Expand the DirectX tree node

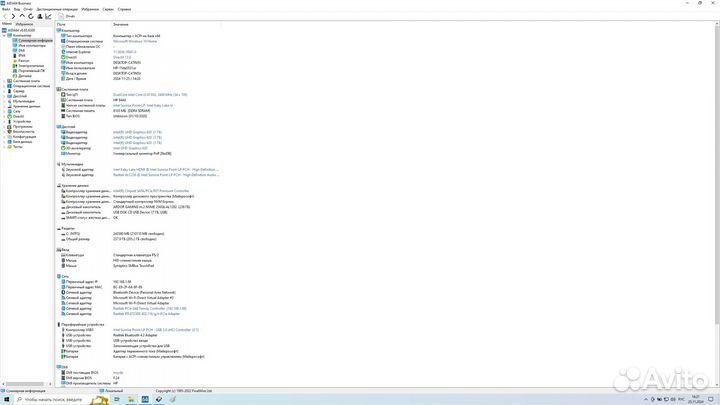pyautogui.click(x=4, y=116)
